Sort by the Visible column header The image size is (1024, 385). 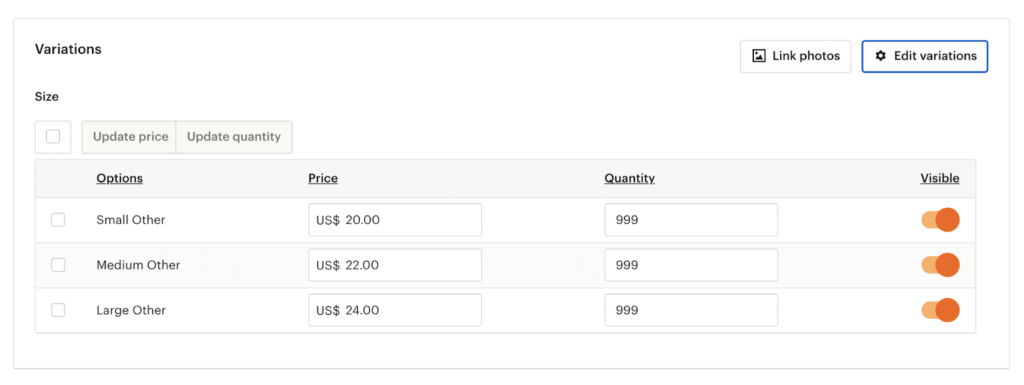940,178
